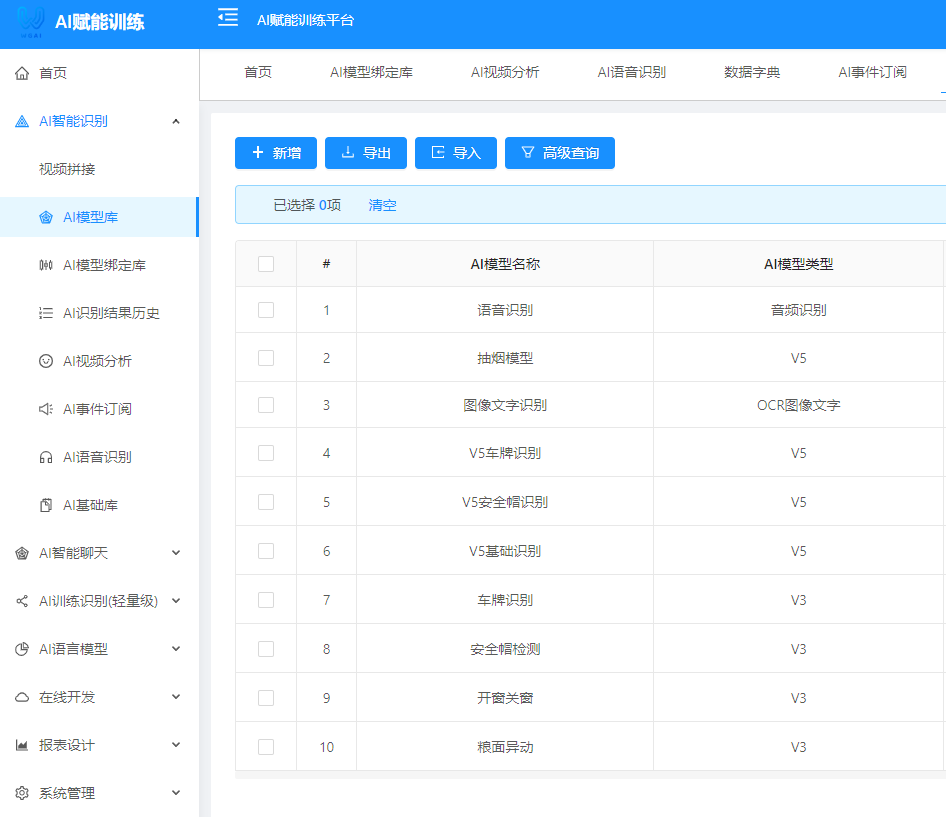Open AI视频分析 from the sidebar icon
Screen dimensions: 946x817
[x=44, y=360]
